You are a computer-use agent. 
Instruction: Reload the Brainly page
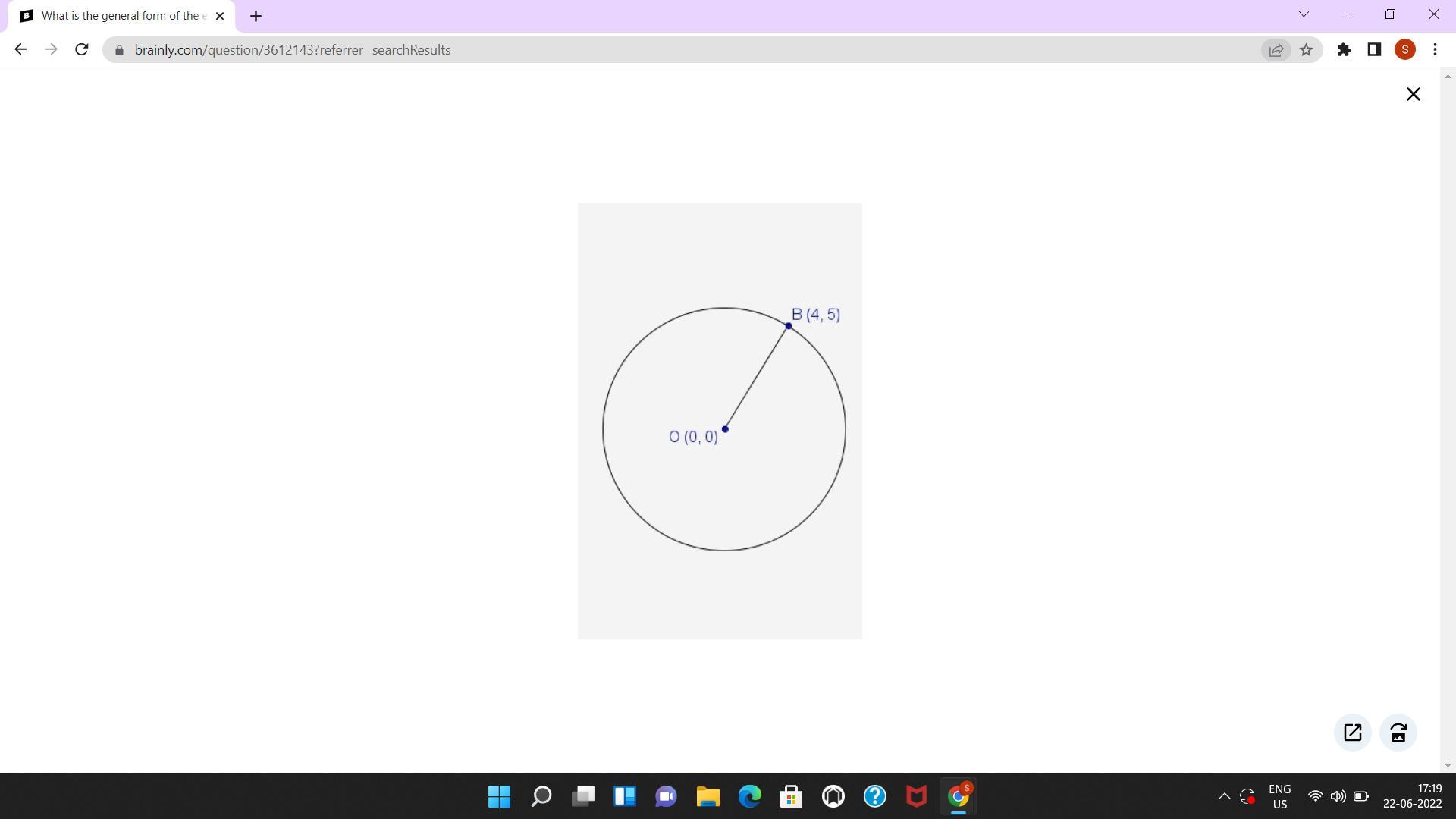(x=82, y=50)
